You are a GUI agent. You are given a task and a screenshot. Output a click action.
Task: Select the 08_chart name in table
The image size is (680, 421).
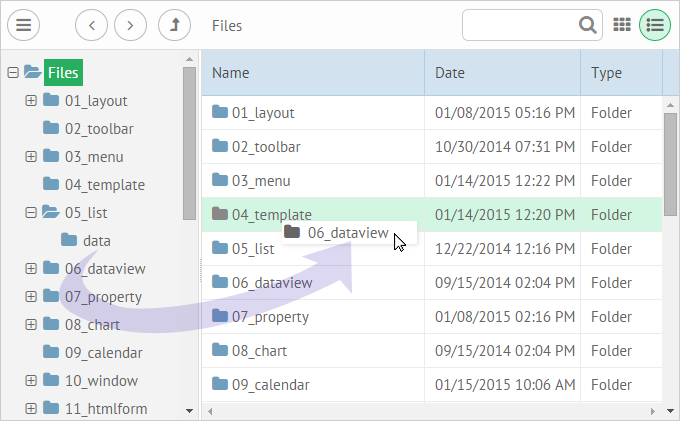[259, 351]
